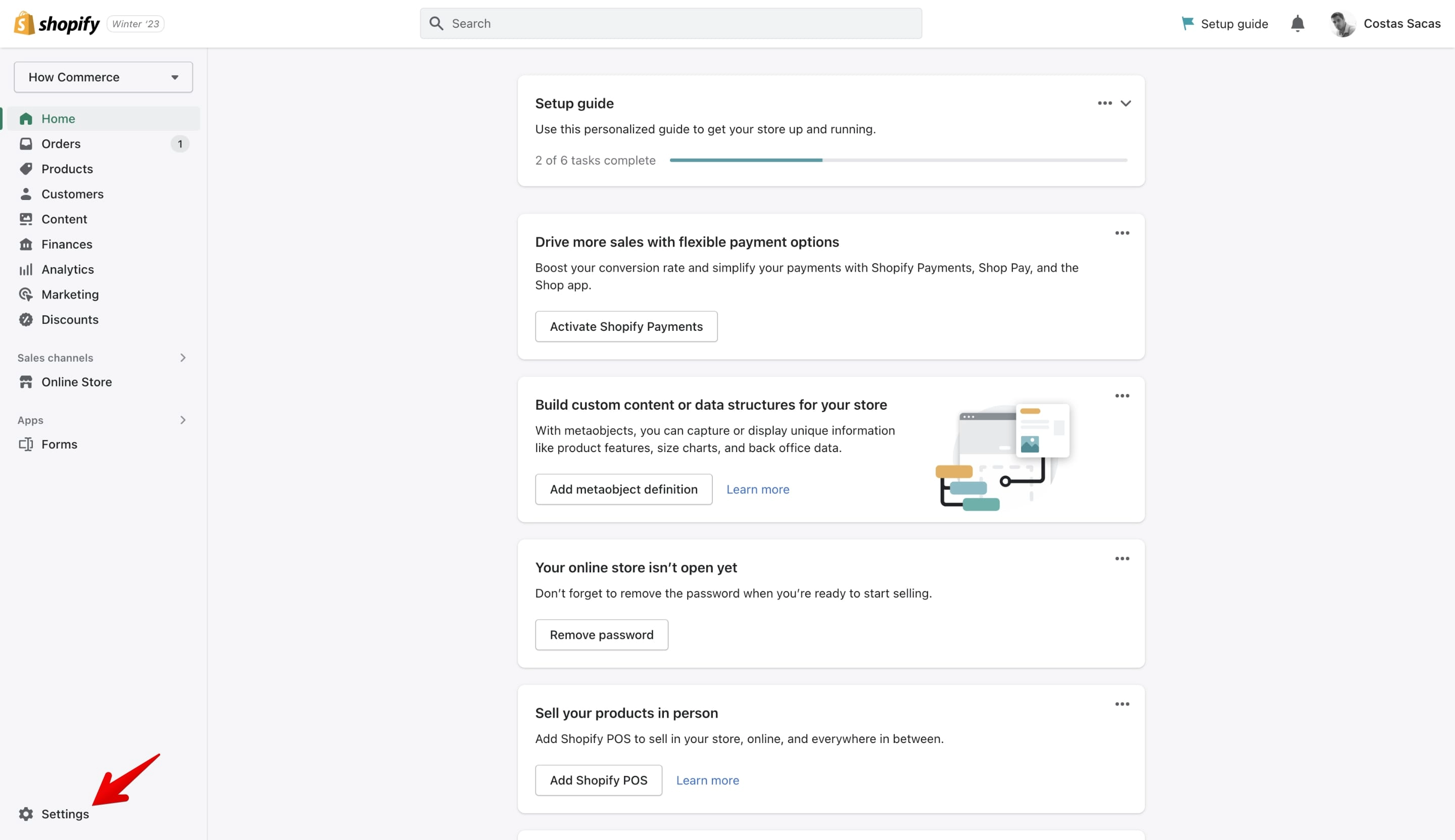Viewport: 1455px width, 840px height.
Task: Expand the Setup guide card chevron
Action: tap(1126, 103)
